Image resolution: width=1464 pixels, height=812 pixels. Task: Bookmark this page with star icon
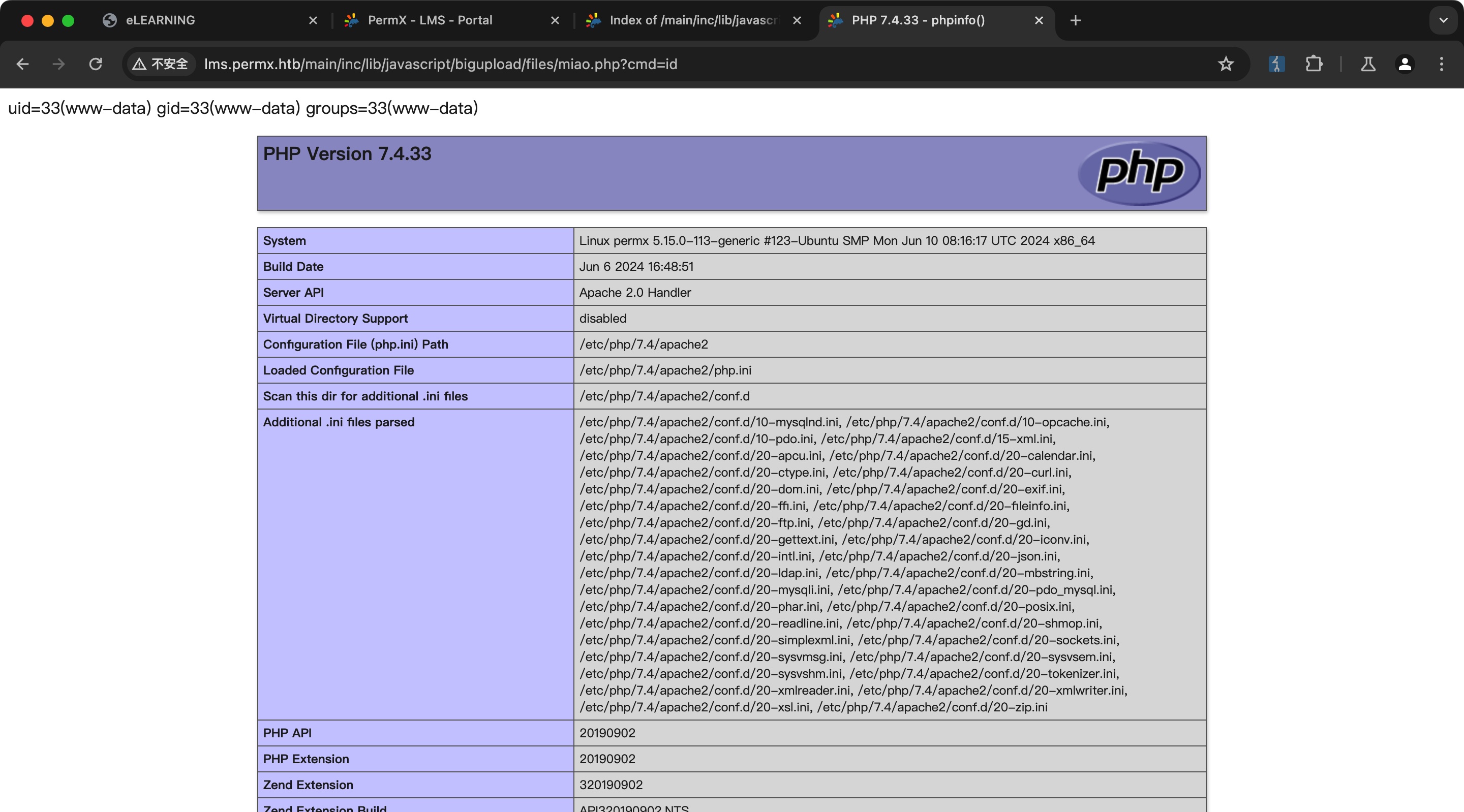pos(1225,64)
